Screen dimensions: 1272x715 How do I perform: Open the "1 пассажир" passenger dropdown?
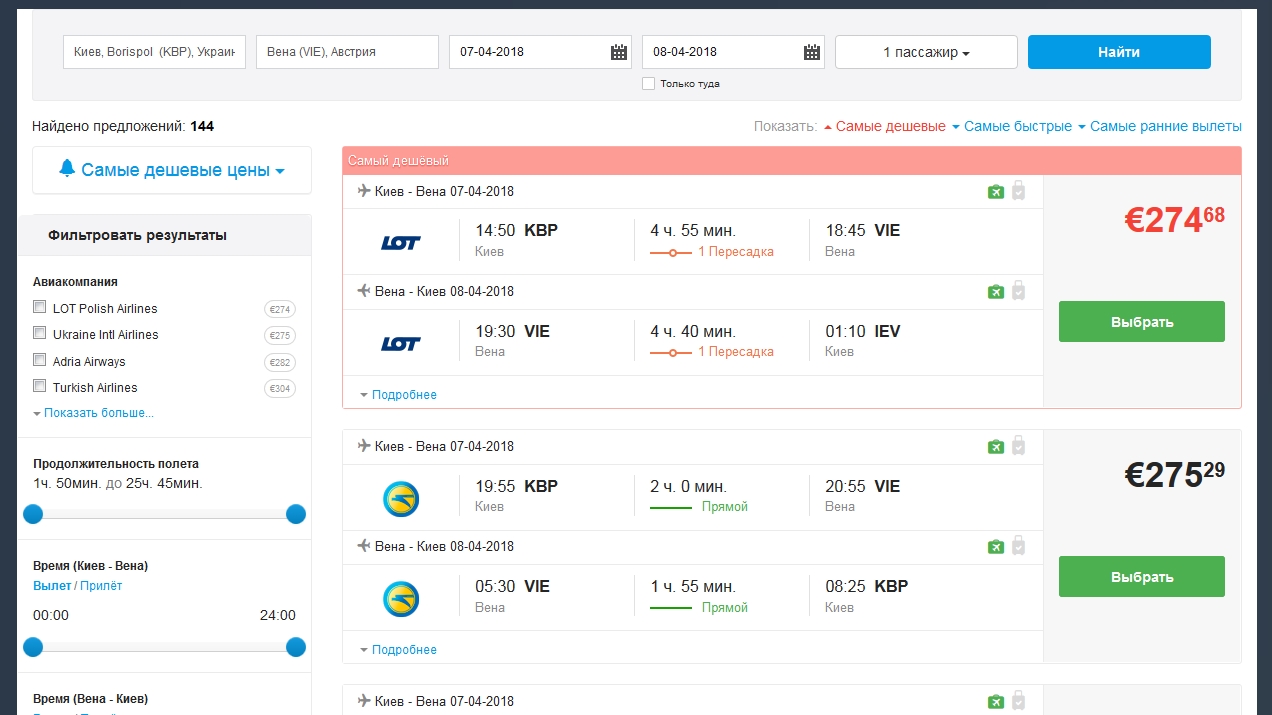tap(926, 52)
